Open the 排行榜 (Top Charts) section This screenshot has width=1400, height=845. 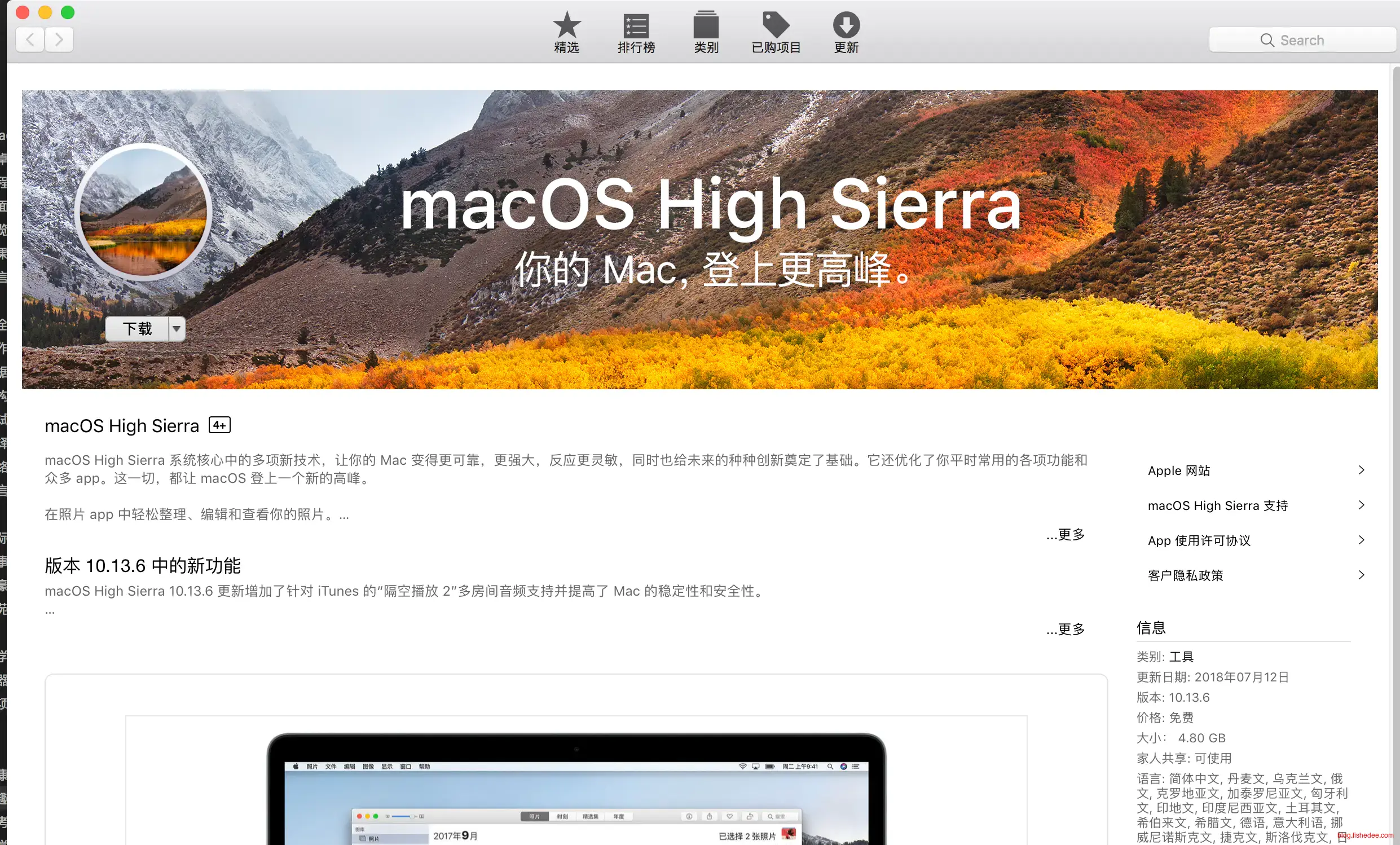pos(636,32)
